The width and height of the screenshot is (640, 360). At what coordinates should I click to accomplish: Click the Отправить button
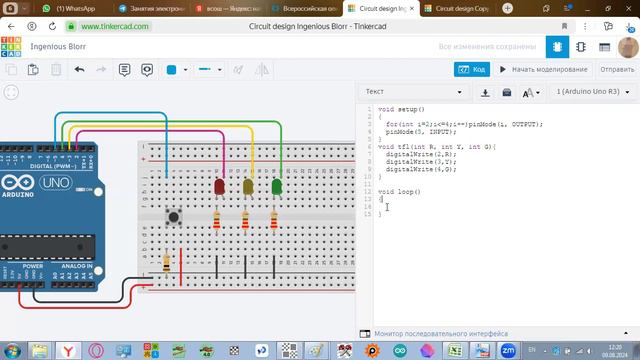tap(617, 70)
